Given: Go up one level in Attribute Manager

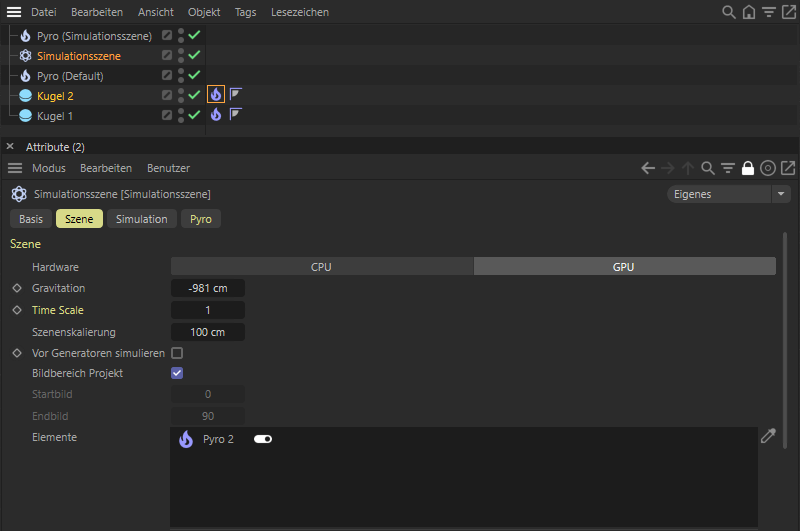Looking at the screenshot, I should (x=688, y=168).
